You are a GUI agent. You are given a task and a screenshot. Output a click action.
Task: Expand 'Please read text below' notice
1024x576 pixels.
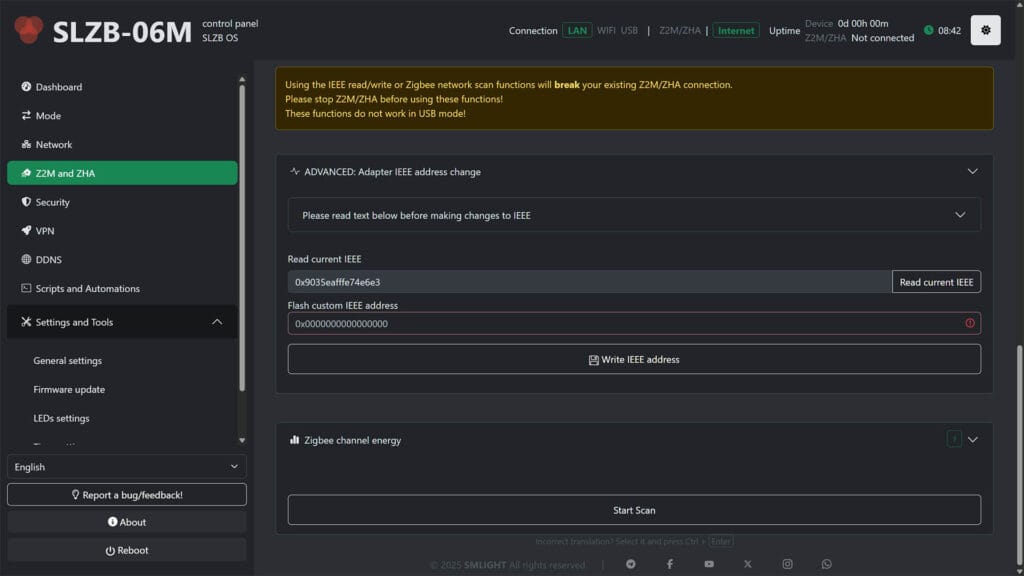click(x=960, y=215)
